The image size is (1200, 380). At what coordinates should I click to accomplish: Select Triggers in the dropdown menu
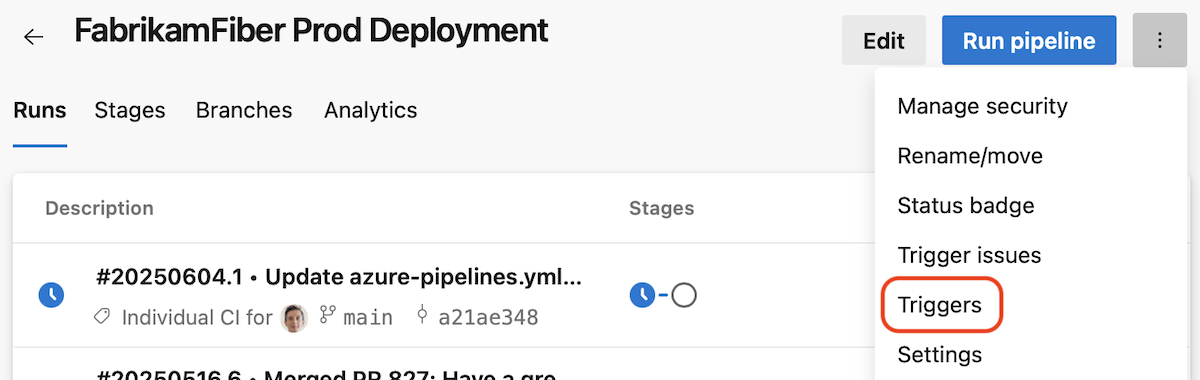940,305
